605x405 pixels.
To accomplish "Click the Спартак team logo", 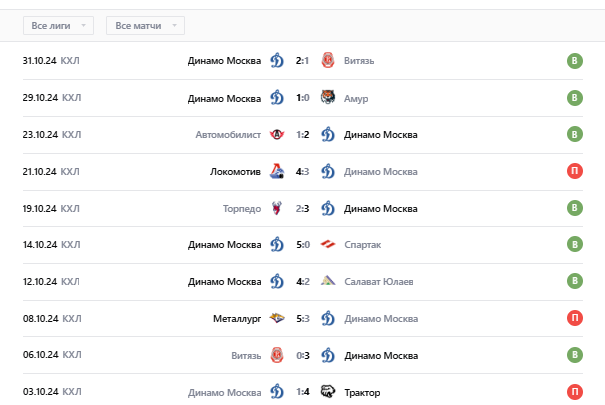I will click(327, 245).
